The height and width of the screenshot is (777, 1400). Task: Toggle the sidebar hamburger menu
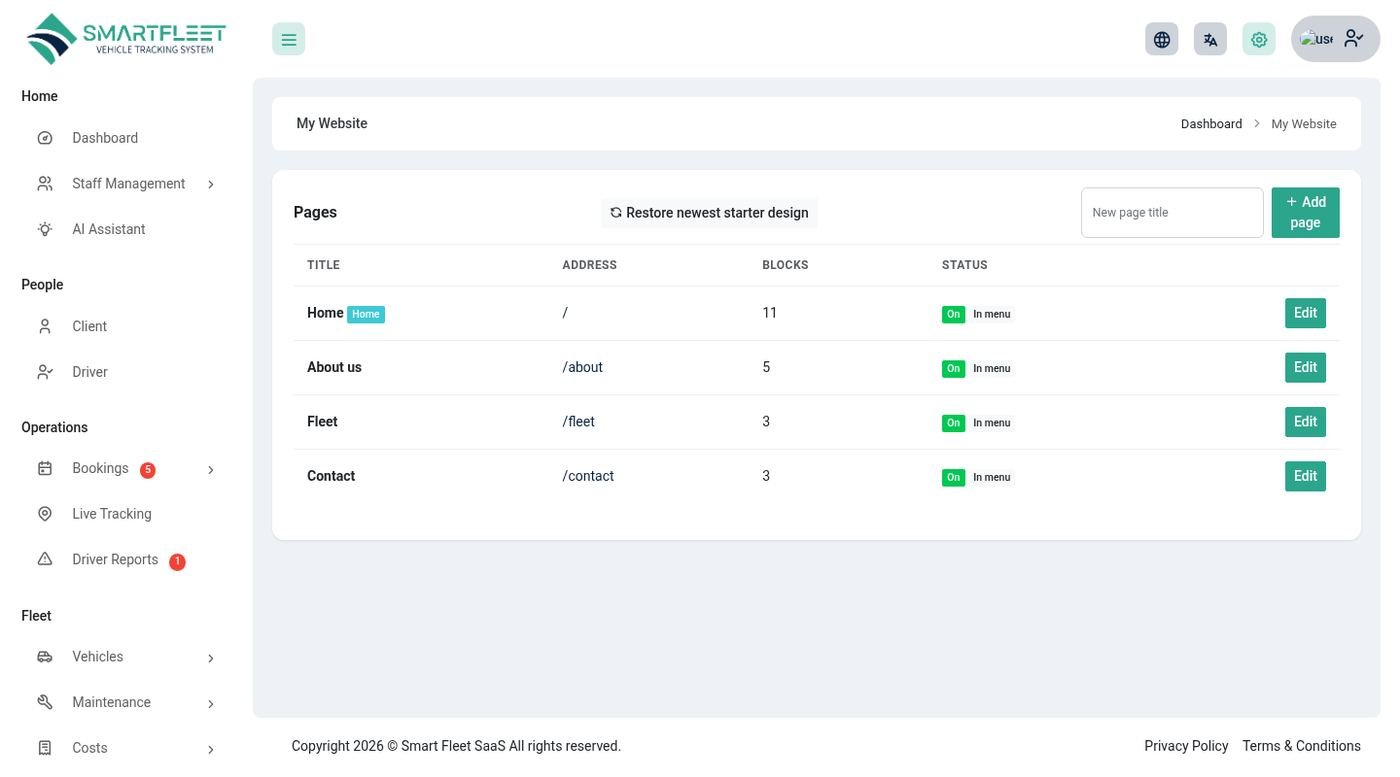point(288,39)
